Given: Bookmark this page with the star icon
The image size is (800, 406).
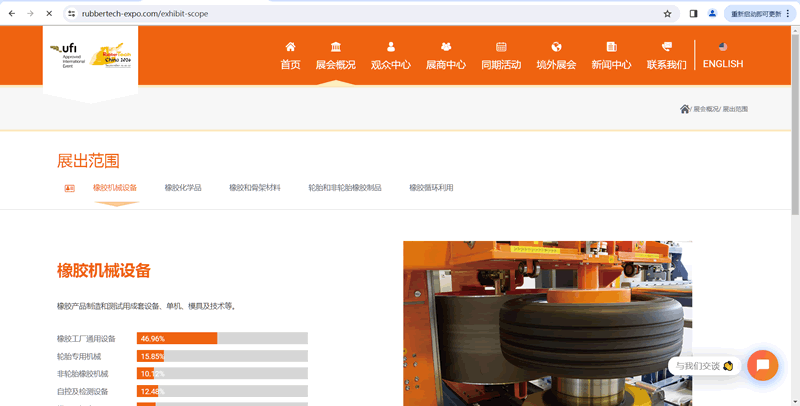Looking at the screenshot, I should [x=667, y=14].
